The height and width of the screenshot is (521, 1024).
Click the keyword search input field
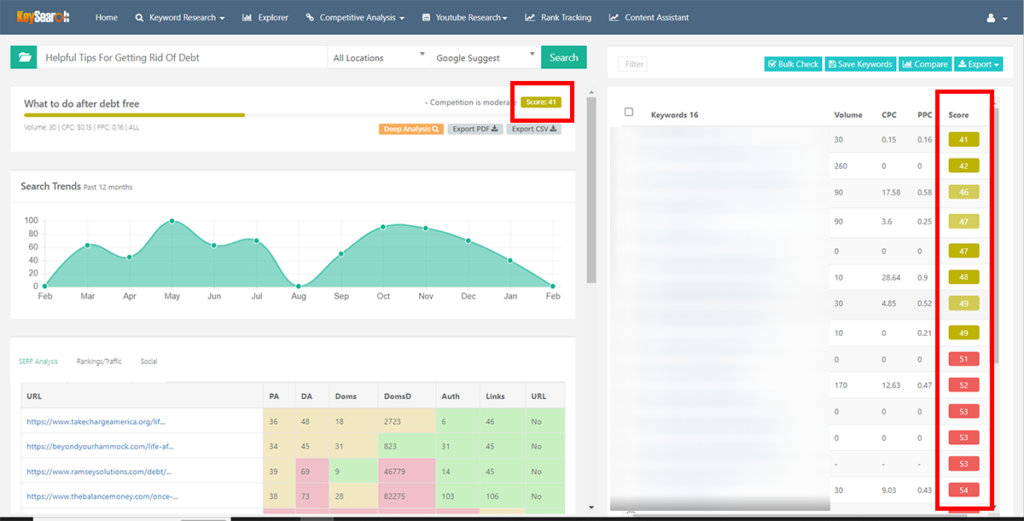tap(182, 57)
